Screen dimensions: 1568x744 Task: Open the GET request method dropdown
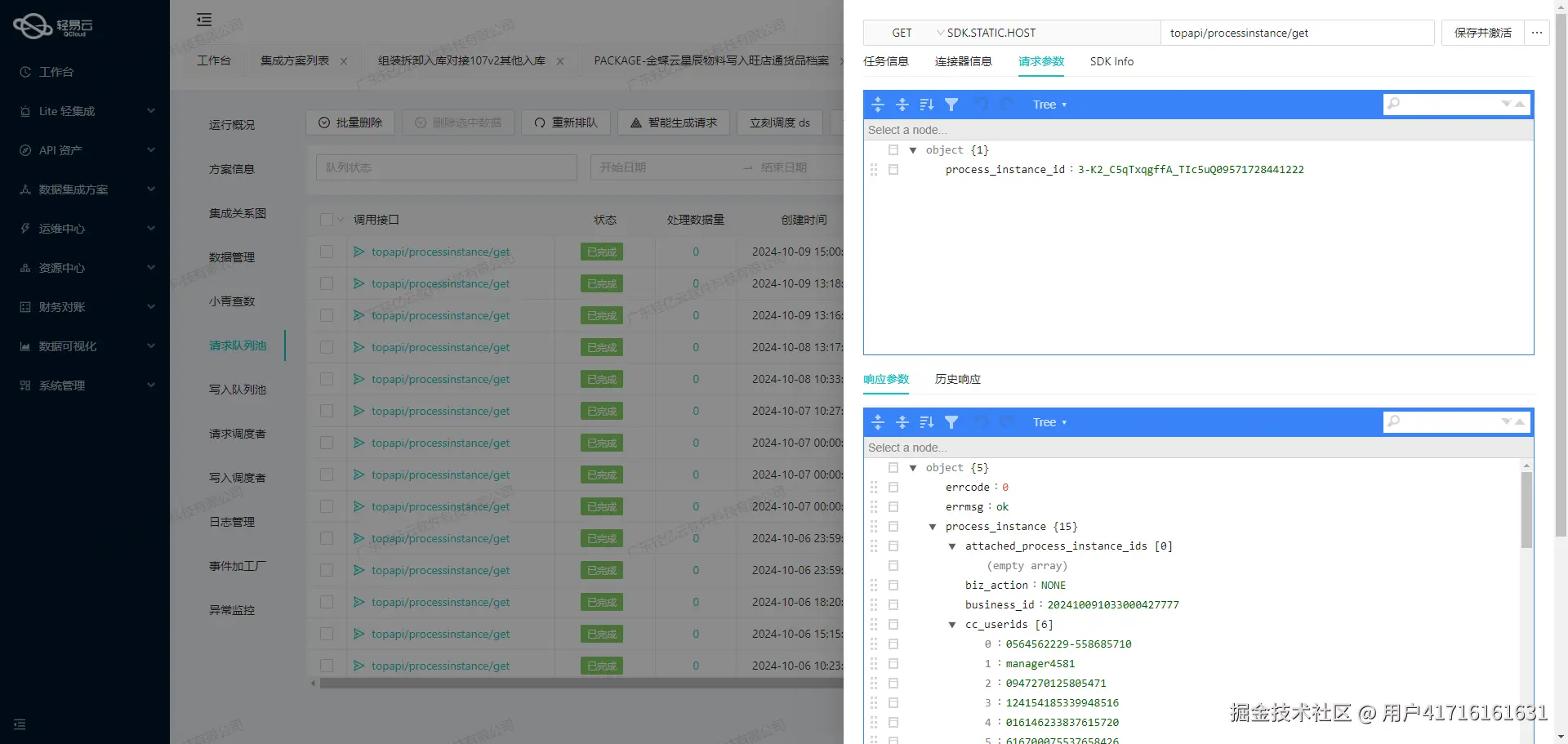[905, 33]
